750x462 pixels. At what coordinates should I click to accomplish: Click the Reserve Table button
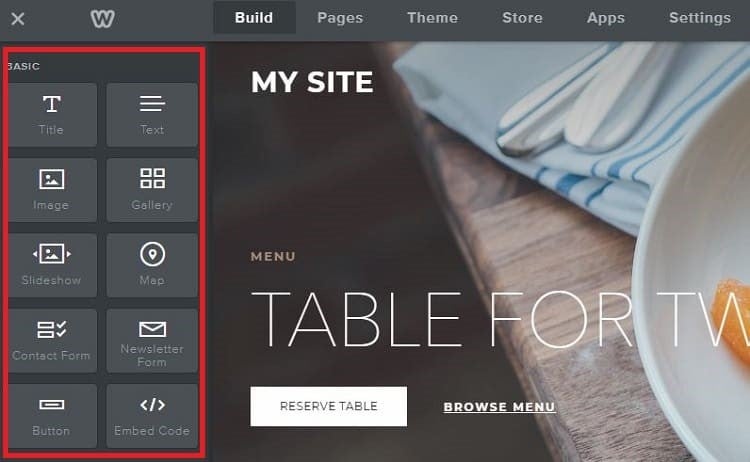pyautogui.click(x=329, y=406)
